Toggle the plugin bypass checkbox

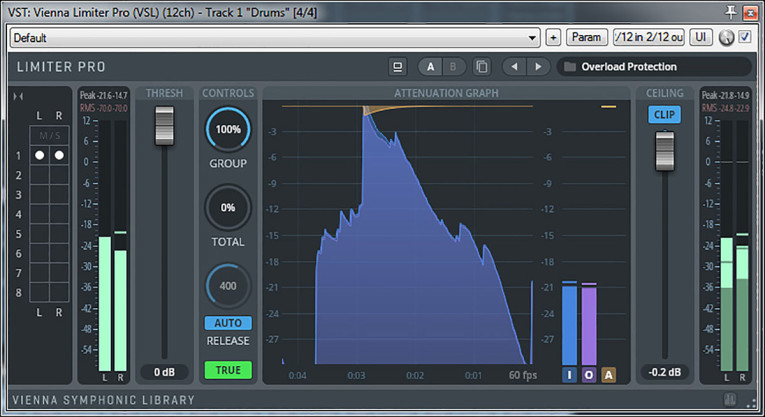click(745, 37)
